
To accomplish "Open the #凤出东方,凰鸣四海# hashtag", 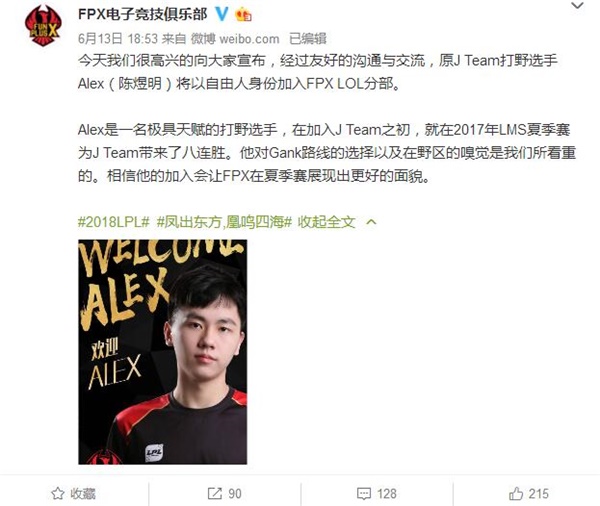I will point(225,222).
